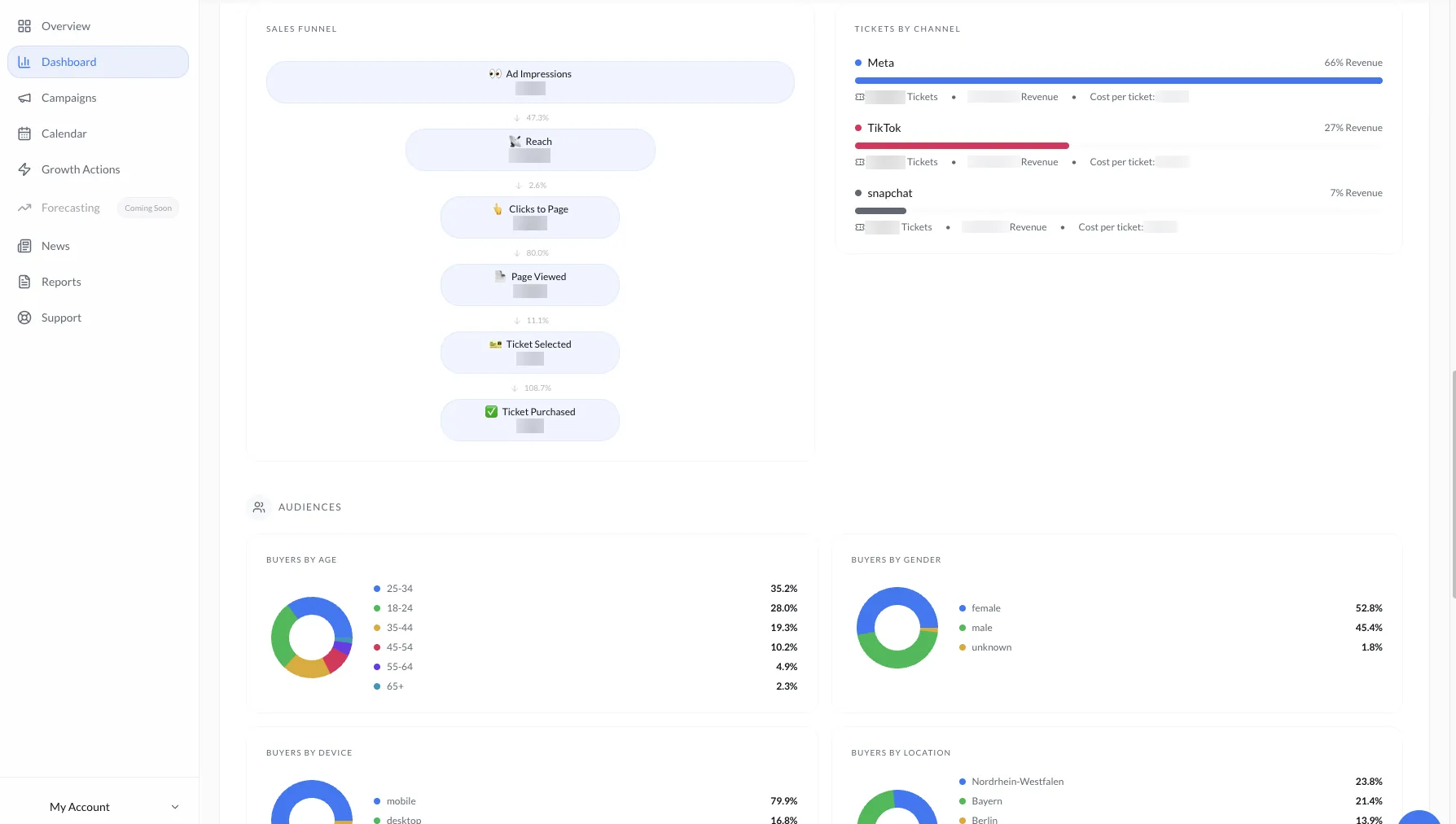
Task: Click the 'Nordrhein-Westfalen' location row
Action: (x=1170, y=782)
